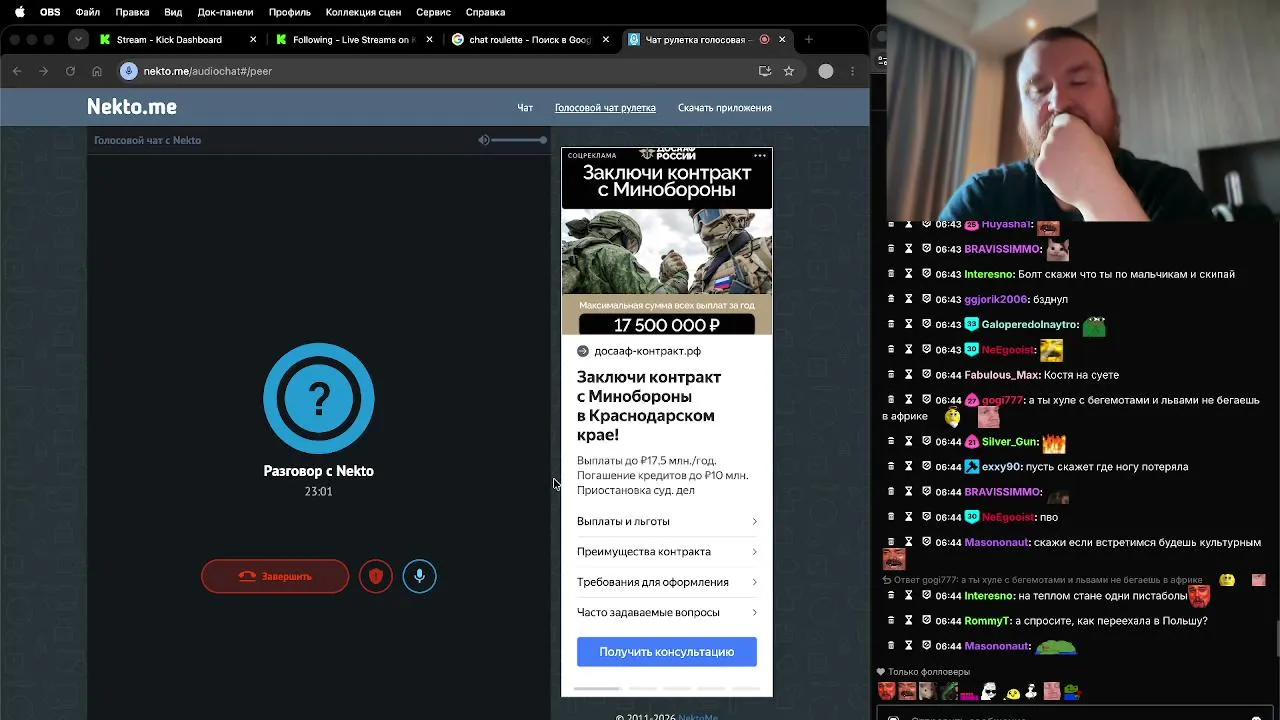Ban Fabulous_Max with the shield icon
Image resolution: width=1280 pixels, height=720 pixels.
(927, 374)
